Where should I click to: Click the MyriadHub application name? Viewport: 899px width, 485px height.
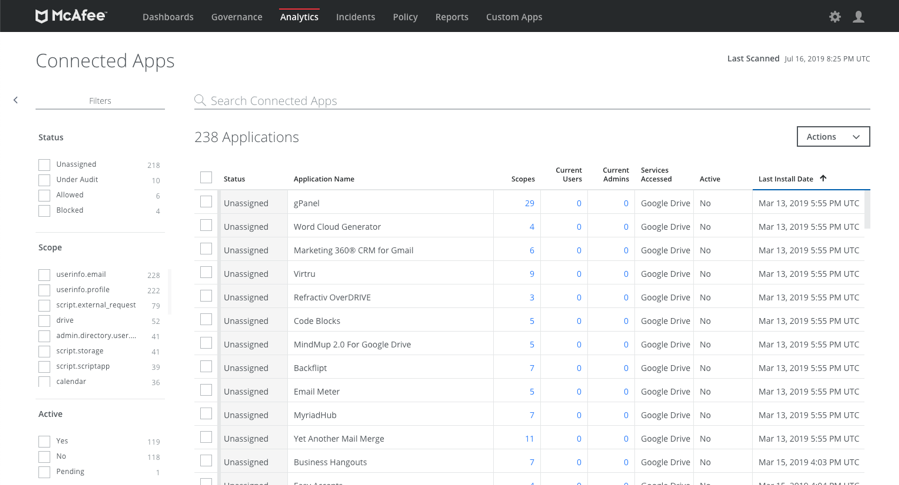coord(315,414)
